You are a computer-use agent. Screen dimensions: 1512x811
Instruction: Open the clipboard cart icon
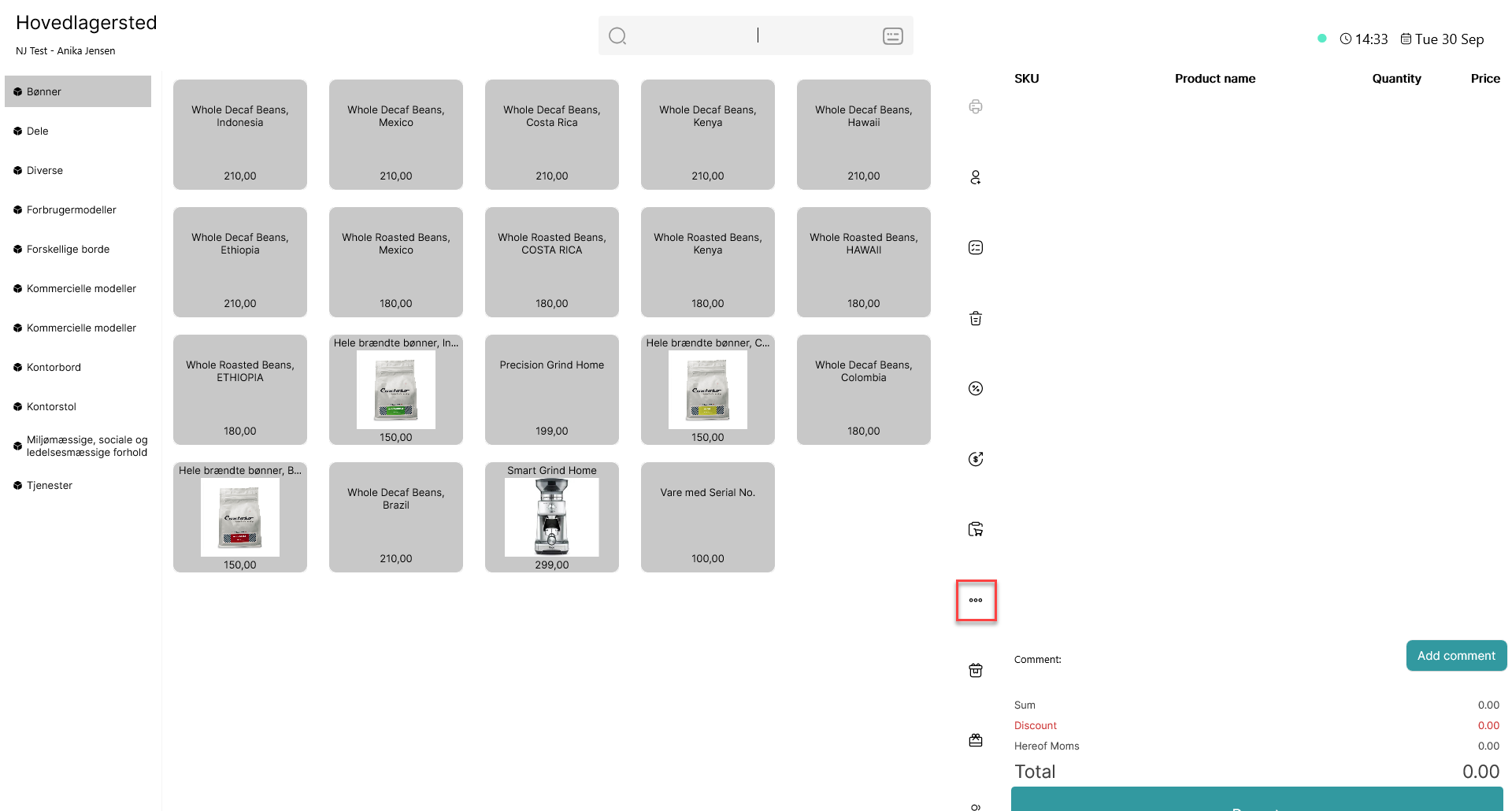(x=976, y=529)
